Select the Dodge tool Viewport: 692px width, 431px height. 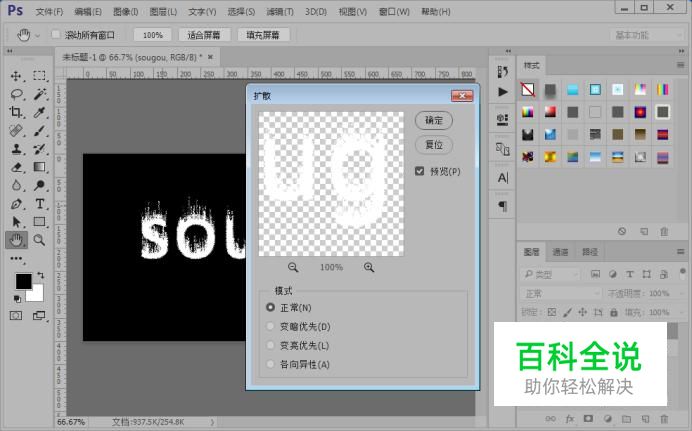[x=39, y=185]
